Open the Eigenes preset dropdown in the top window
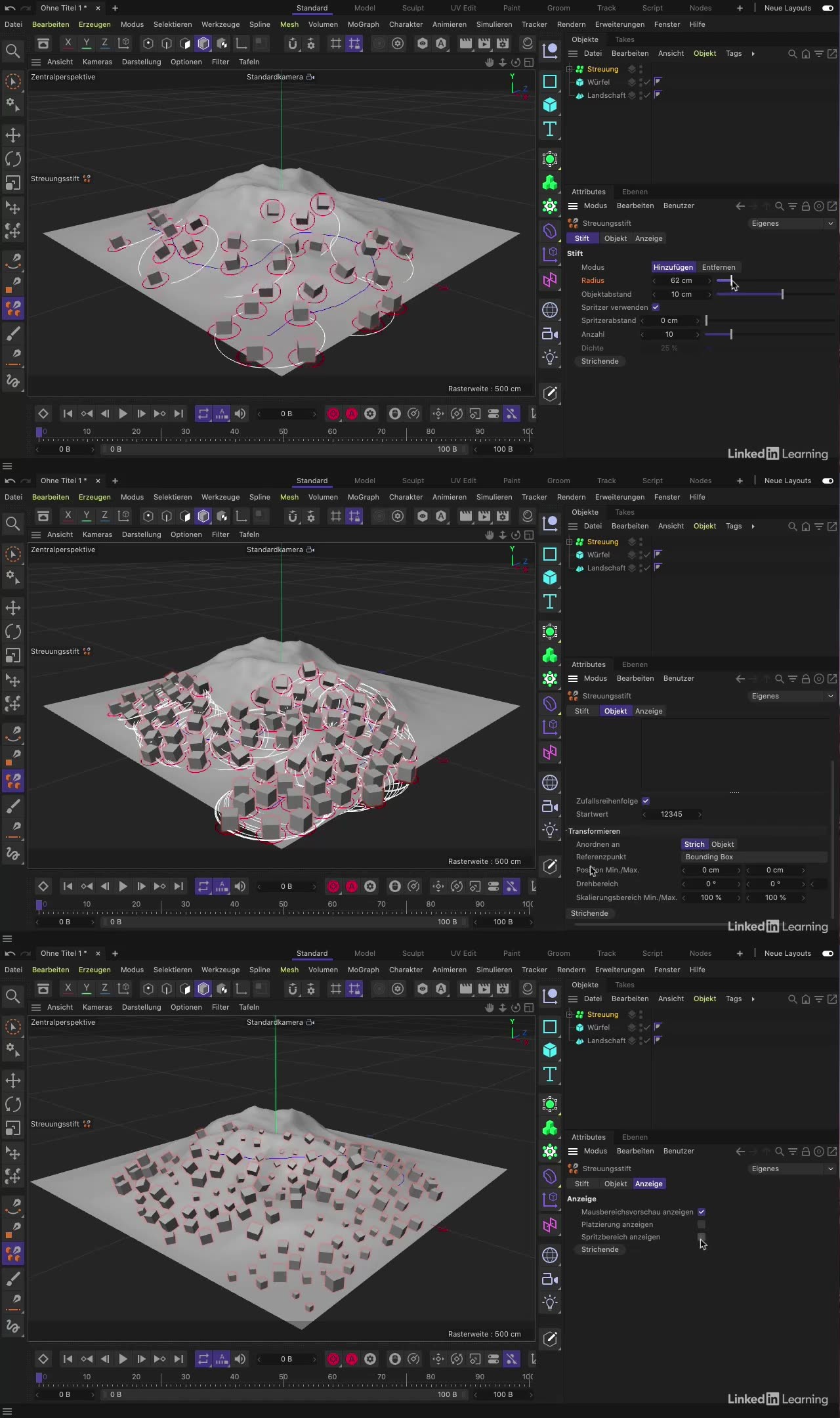 791,223
